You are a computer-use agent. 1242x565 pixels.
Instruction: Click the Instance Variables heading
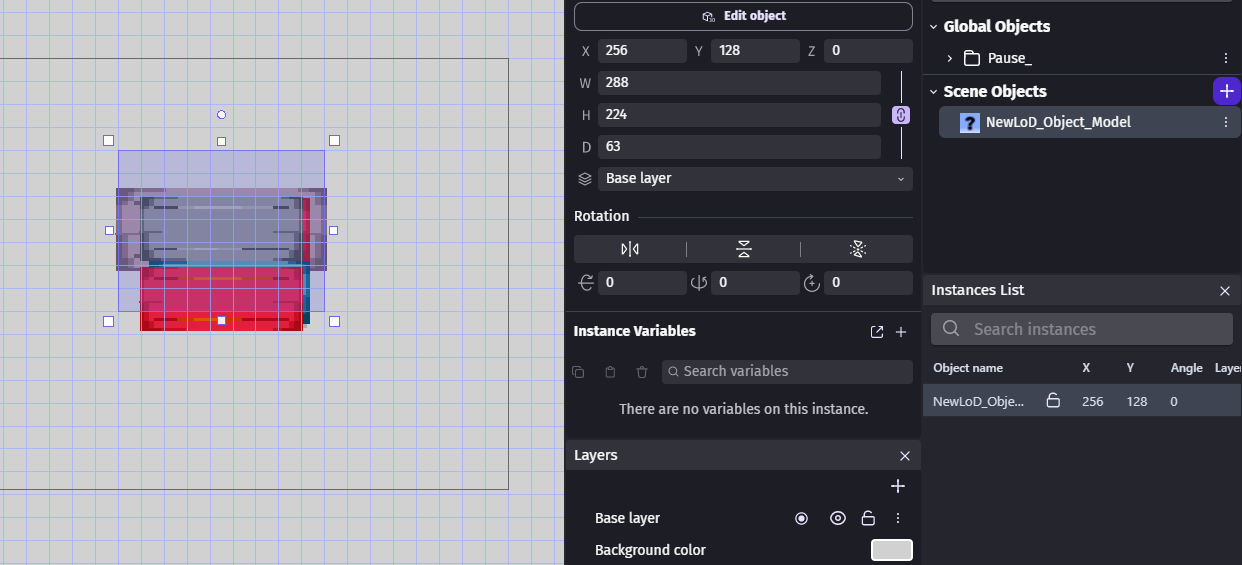634,331
